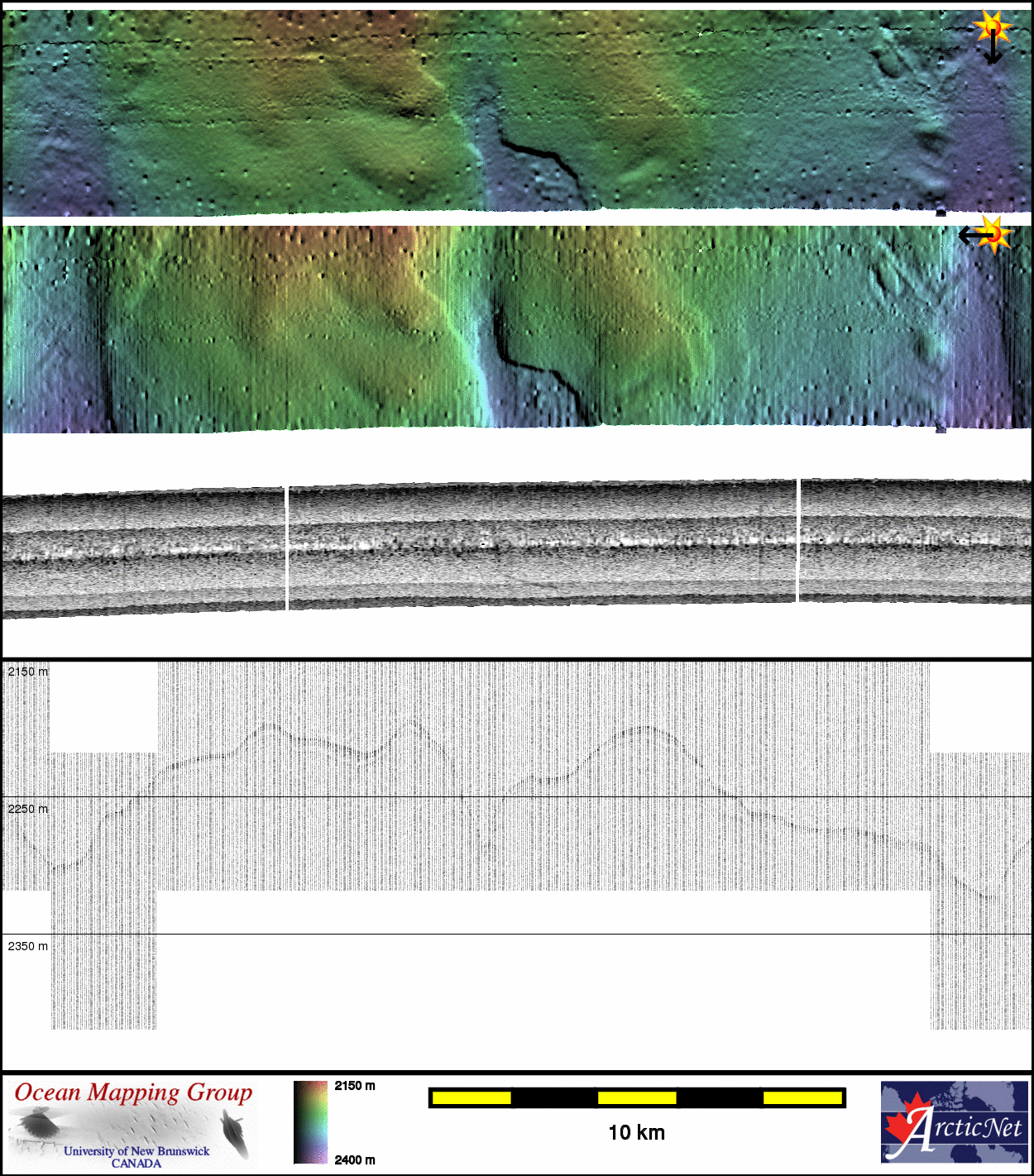Click the left white vertical marker in sonar strip
This screenshot has width=1034, height=1176.
click(286, 548)
